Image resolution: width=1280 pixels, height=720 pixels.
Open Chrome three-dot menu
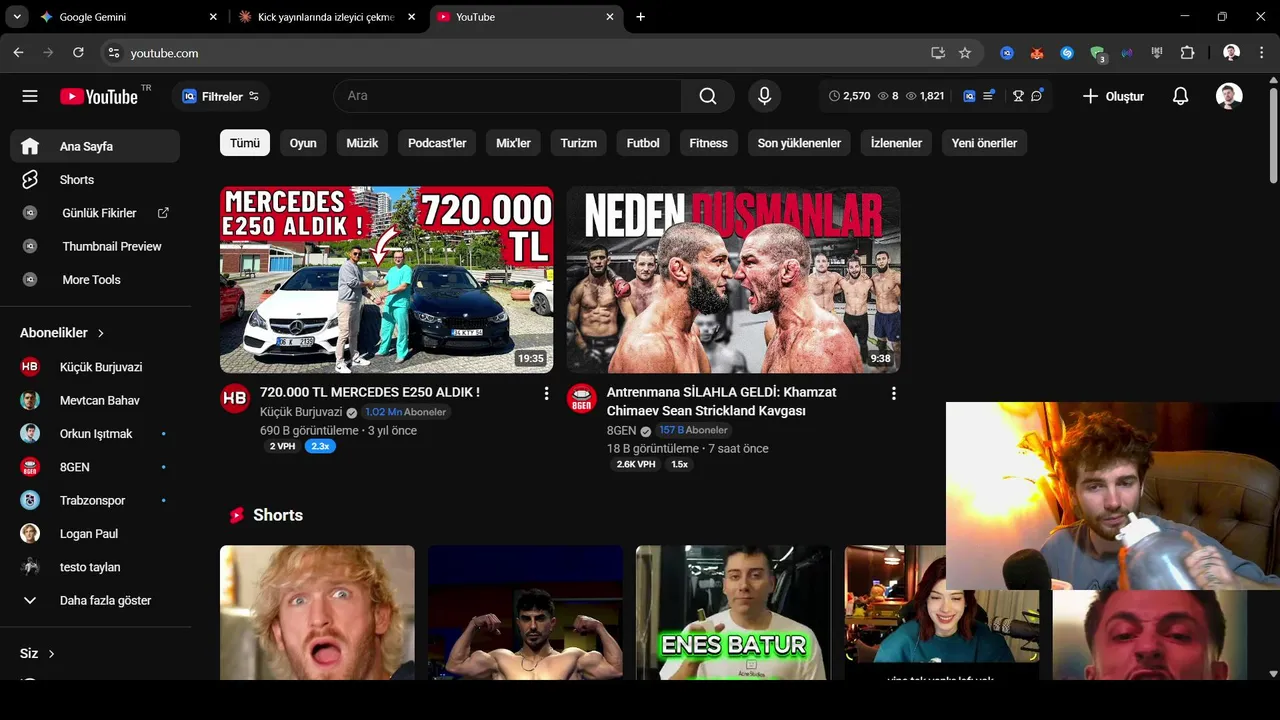tap(1260, 53)
